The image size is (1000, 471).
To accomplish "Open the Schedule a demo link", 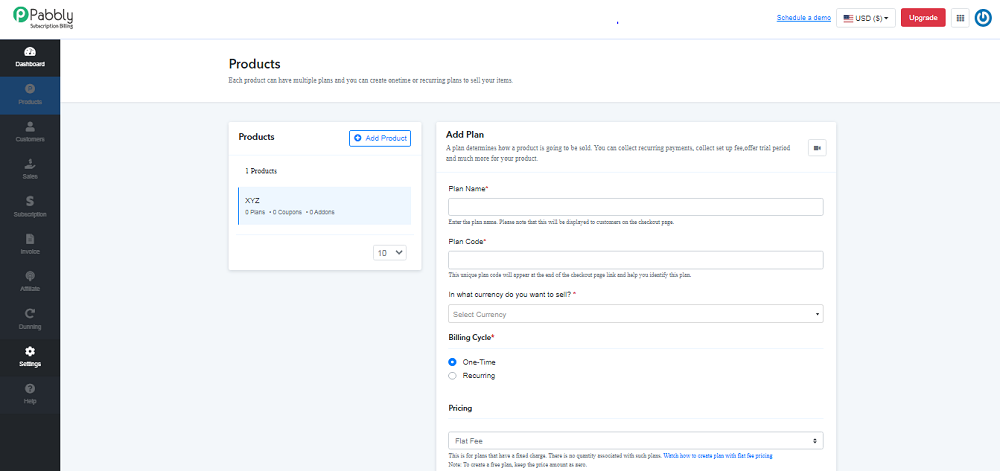I will (804, 18).
